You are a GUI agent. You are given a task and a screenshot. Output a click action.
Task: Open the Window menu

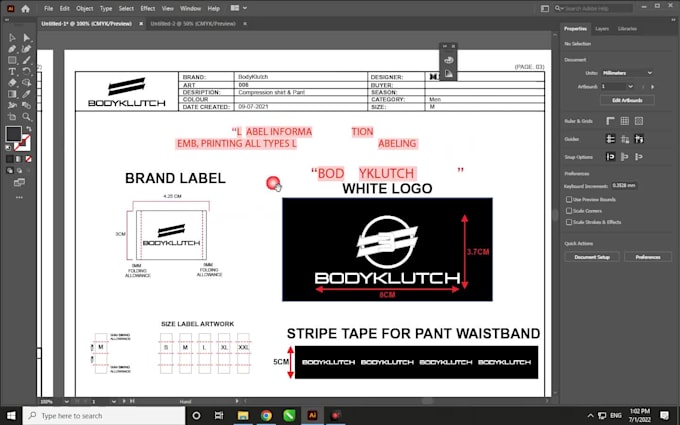190,8
